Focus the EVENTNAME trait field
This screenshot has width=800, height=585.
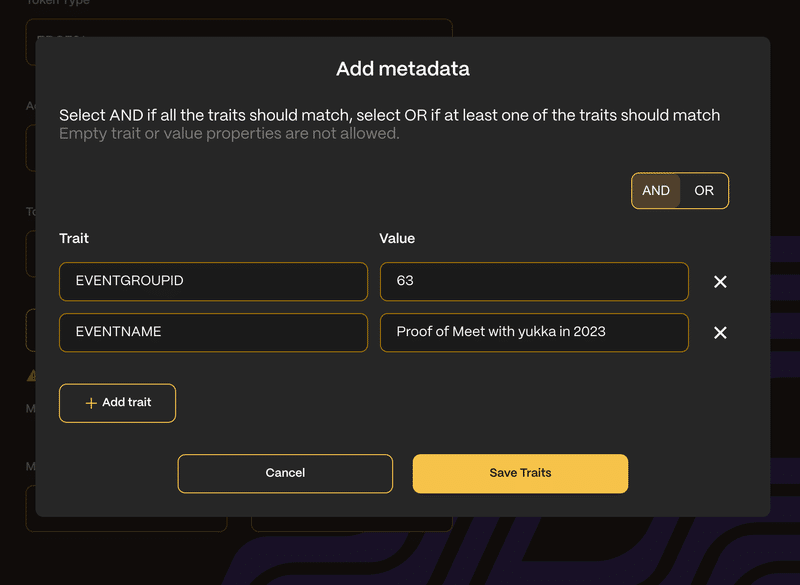pyautogui.click(x=213, y=332)
